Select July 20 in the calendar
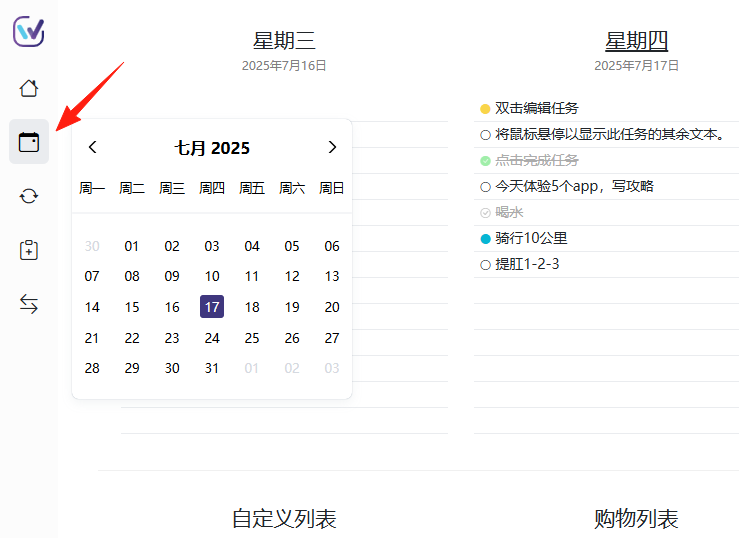This screenshot has height=538, width=739. tap(332, 307)
